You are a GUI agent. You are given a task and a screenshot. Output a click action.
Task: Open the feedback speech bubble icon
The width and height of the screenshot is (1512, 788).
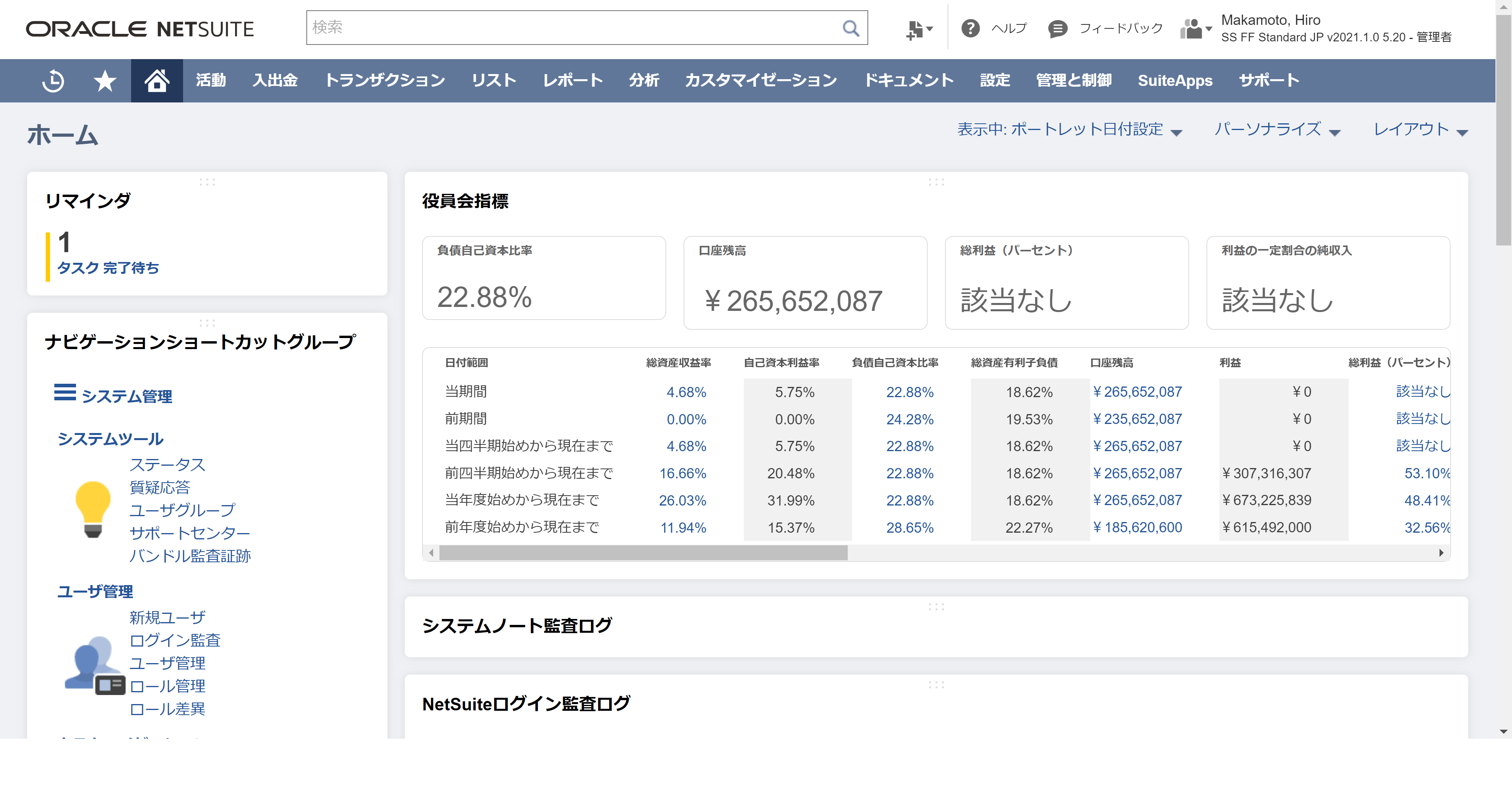coord(1058,28)
